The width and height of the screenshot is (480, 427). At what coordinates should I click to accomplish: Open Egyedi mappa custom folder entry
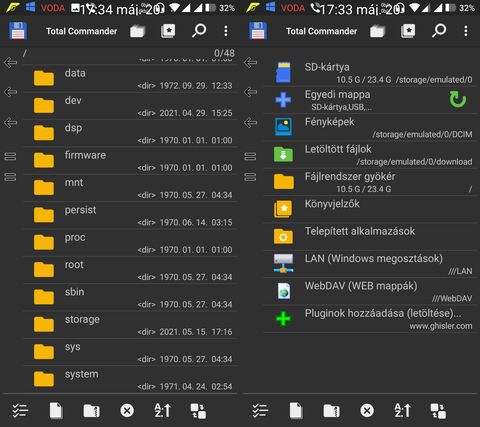pos(370,100)
